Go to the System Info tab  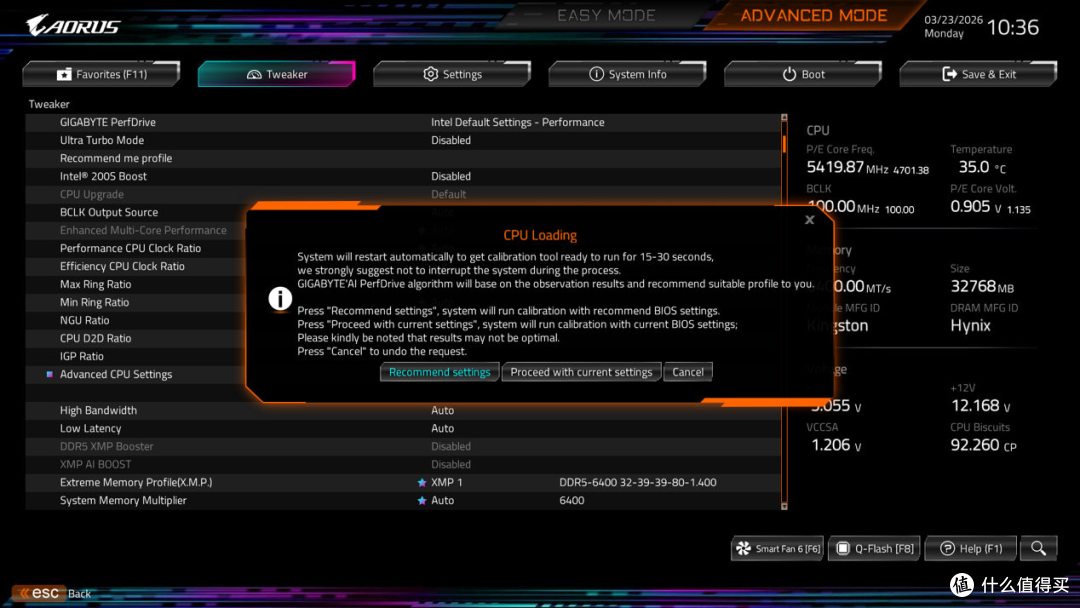627,74
